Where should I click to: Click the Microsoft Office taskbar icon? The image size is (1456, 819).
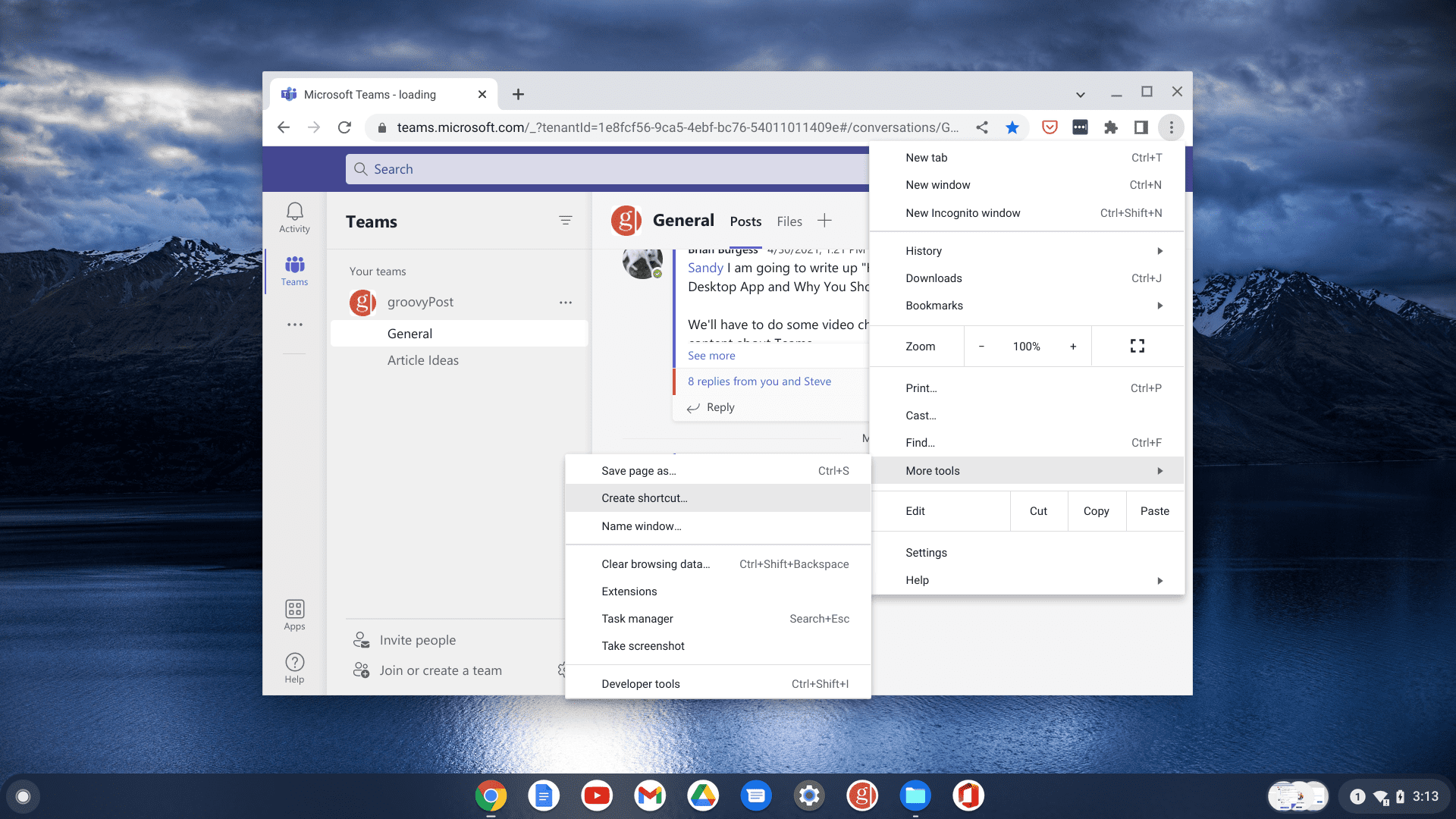click(969, 795)
